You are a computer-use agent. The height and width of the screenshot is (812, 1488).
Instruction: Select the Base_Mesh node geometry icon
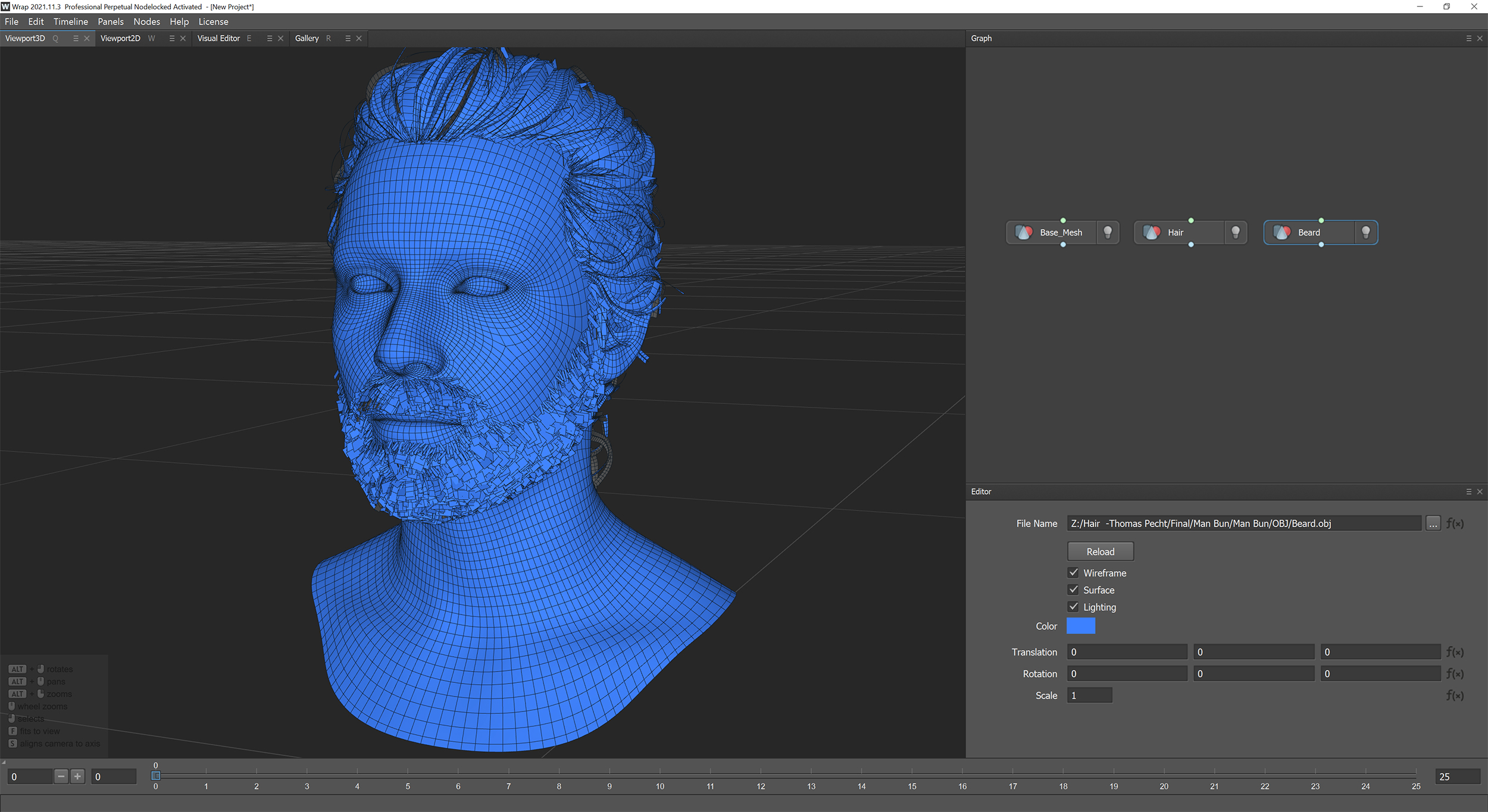click(1024, 232)
